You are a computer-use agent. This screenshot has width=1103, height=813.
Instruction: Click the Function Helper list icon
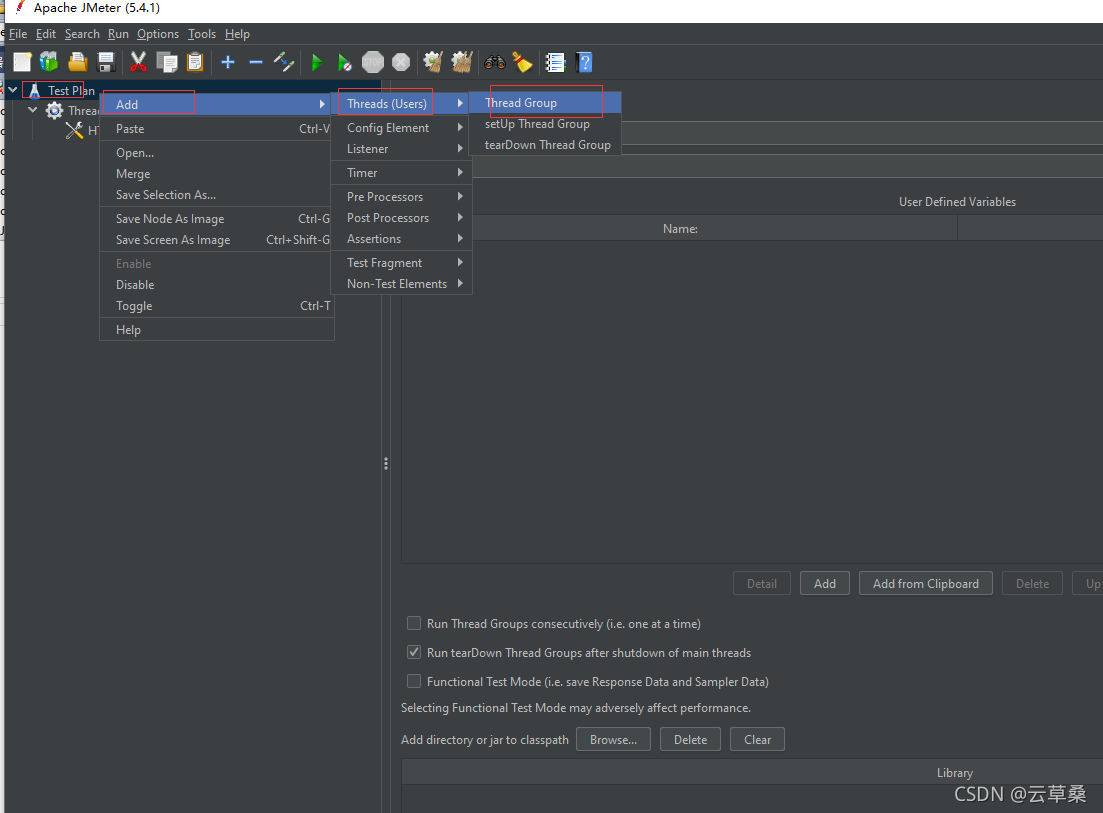tap(556, 62)
